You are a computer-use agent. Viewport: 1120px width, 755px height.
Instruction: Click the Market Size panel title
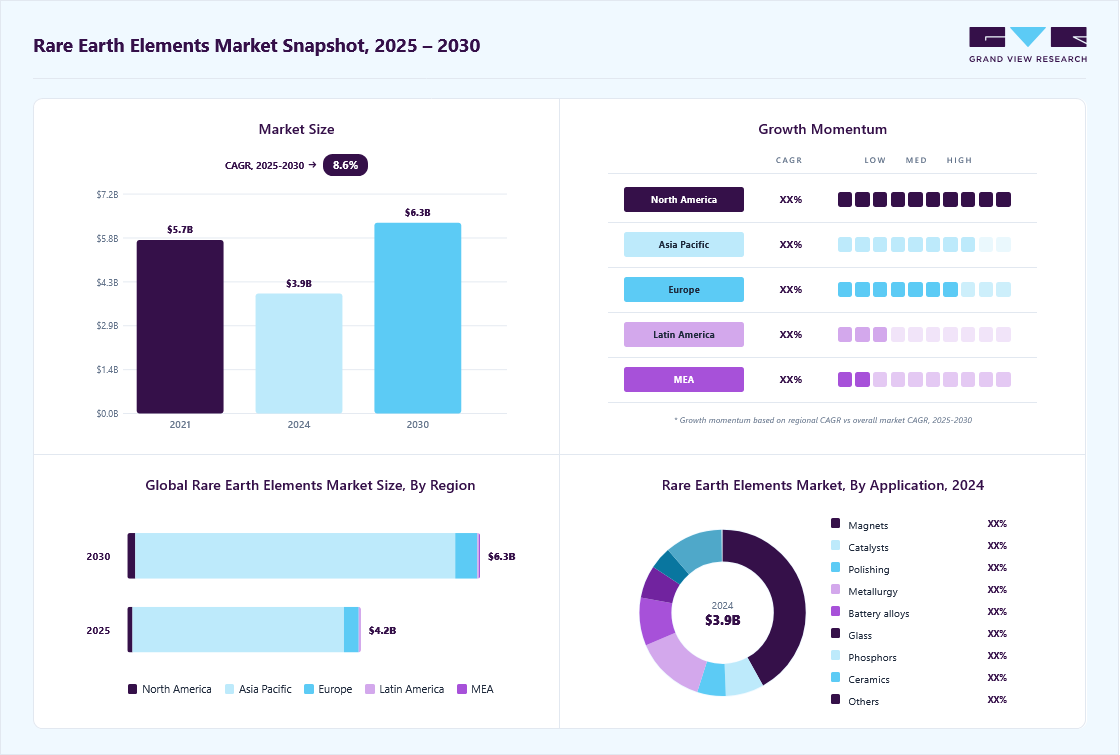click(296, 129)
